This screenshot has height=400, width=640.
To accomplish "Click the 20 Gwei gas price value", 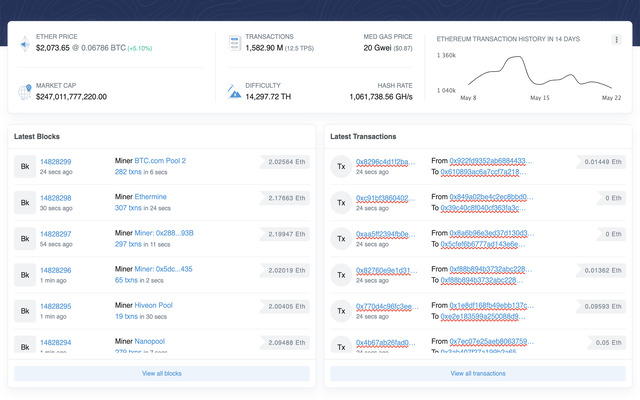I will pyautogui.click(x=377, y=48).
